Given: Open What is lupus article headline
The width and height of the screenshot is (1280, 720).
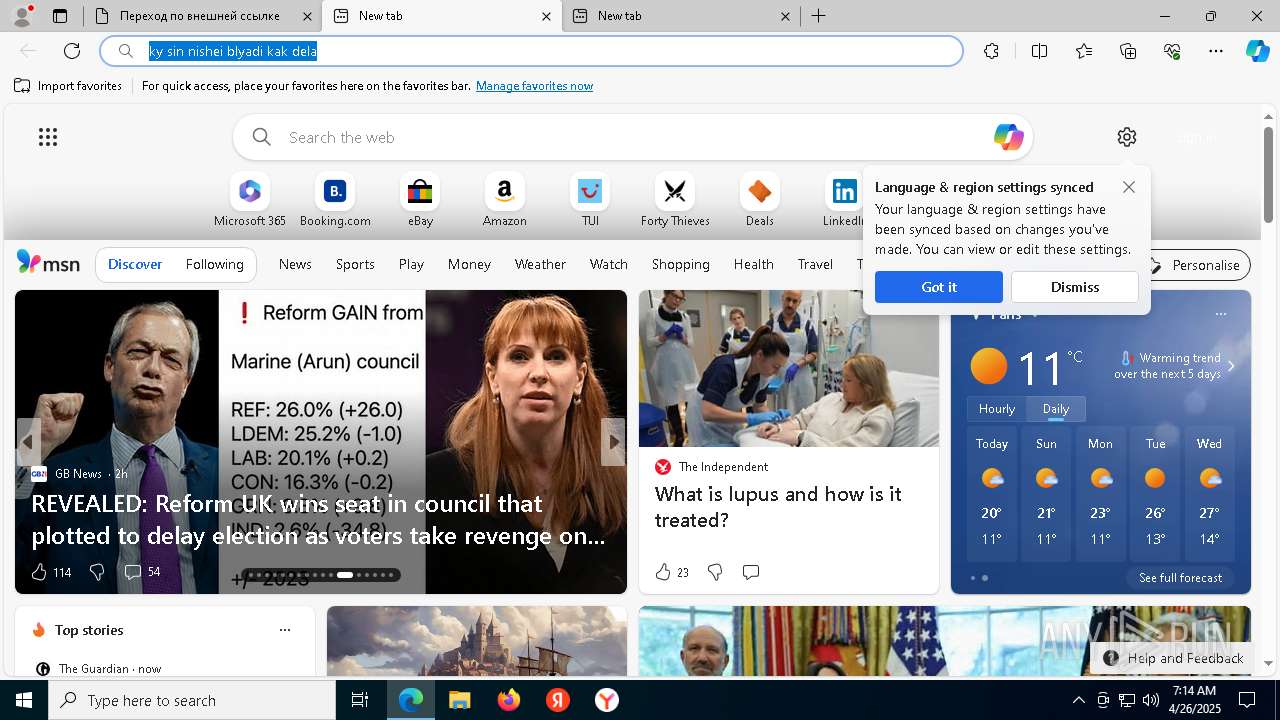Looking at the screenshot, I should (778, 507).
